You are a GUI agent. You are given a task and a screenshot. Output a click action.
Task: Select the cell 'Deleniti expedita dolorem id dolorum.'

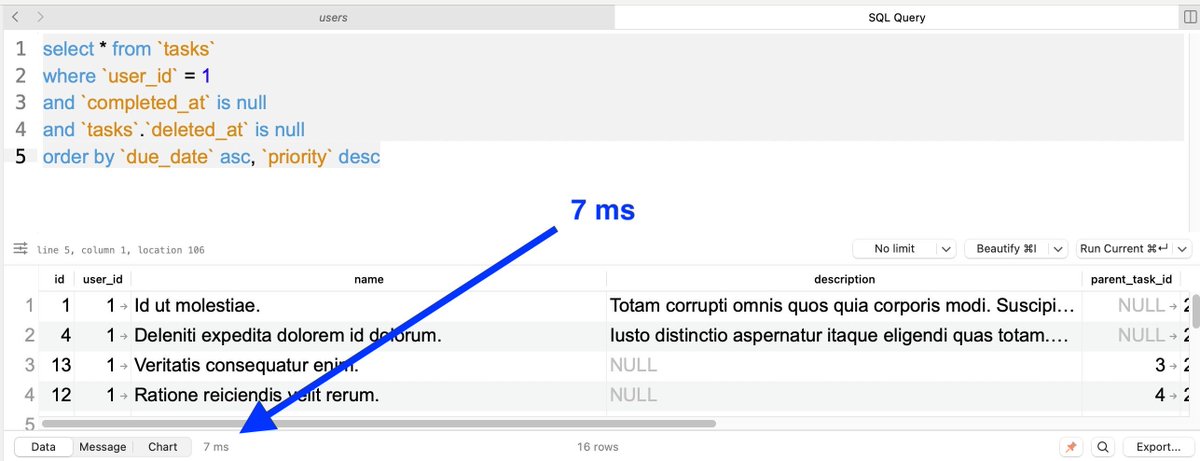(x=369, y=335)
